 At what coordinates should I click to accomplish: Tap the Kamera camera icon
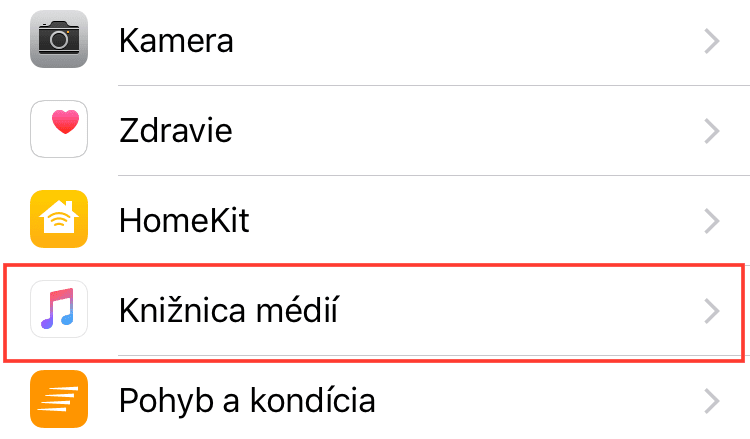(59, 39)
